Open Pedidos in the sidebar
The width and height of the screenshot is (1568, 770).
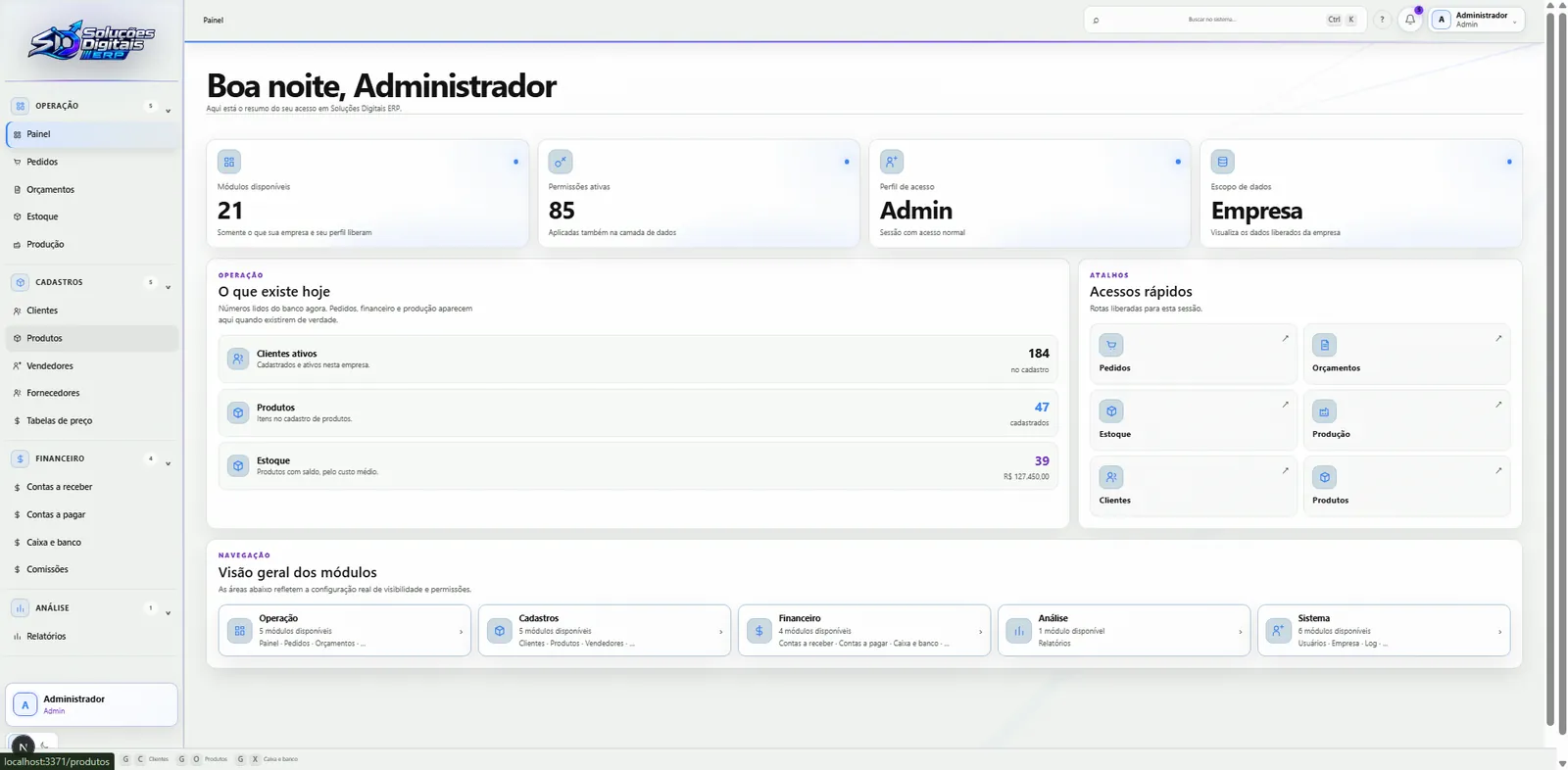click(92, 162)
